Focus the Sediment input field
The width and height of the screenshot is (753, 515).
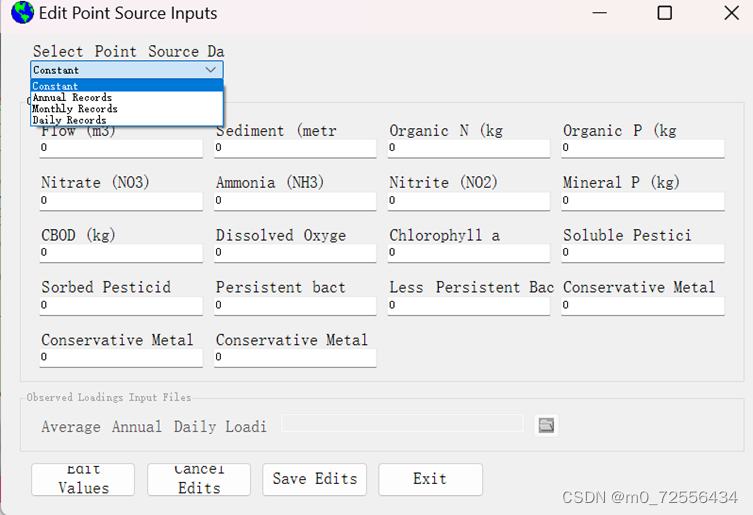(295, 148)
